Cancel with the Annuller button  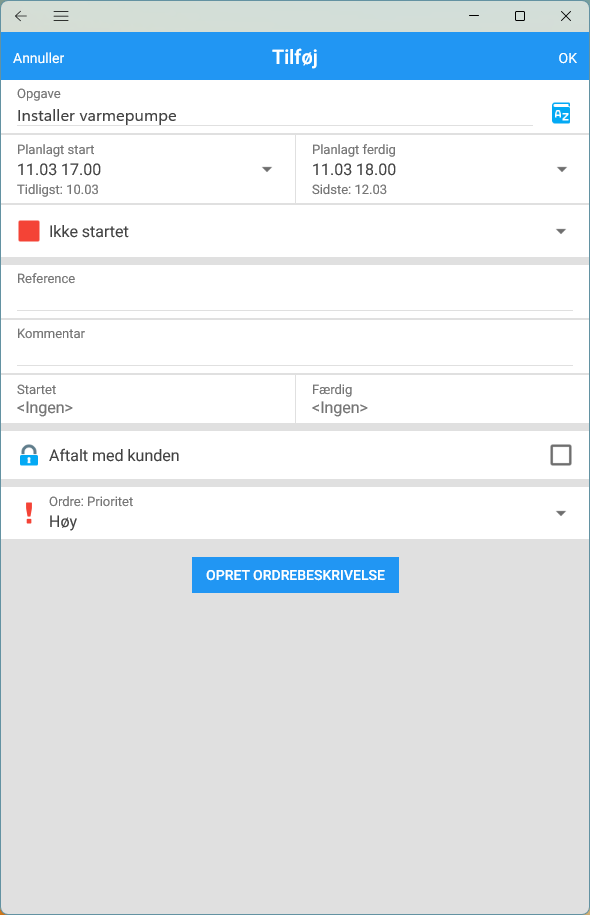(39, 58)
